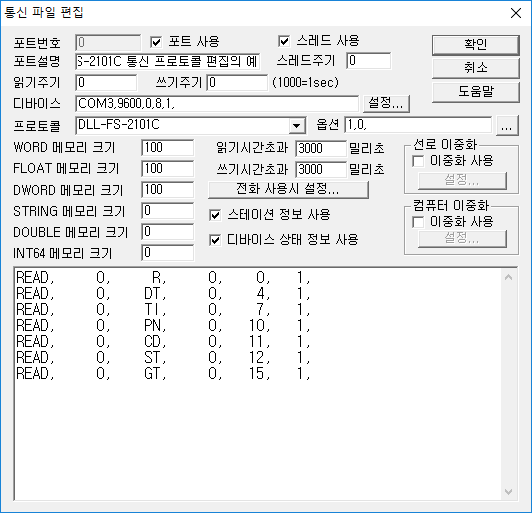Click the 읽기시간초과 value field
Screen dimensions: 532x513
pyautogui.click(x=321, y=149)
